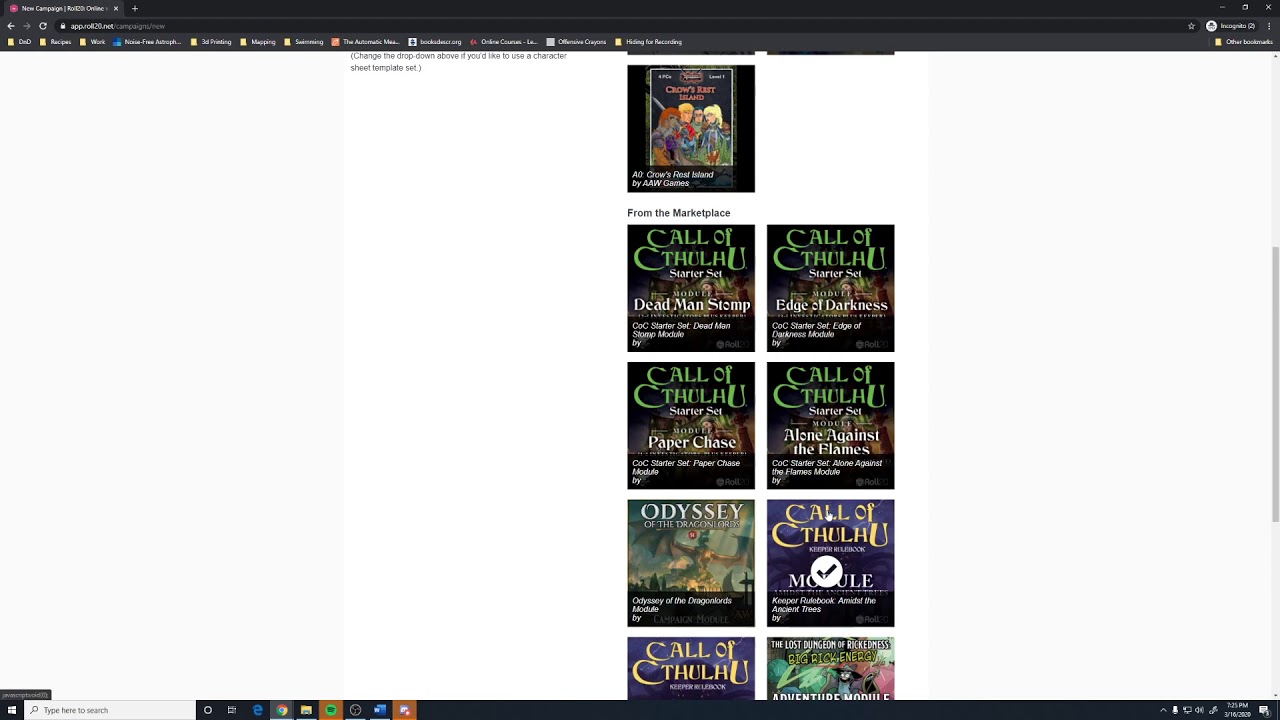Open Cortana from the taskbar
Viewport: 1280px width, 720px height.
pos(207,710)
